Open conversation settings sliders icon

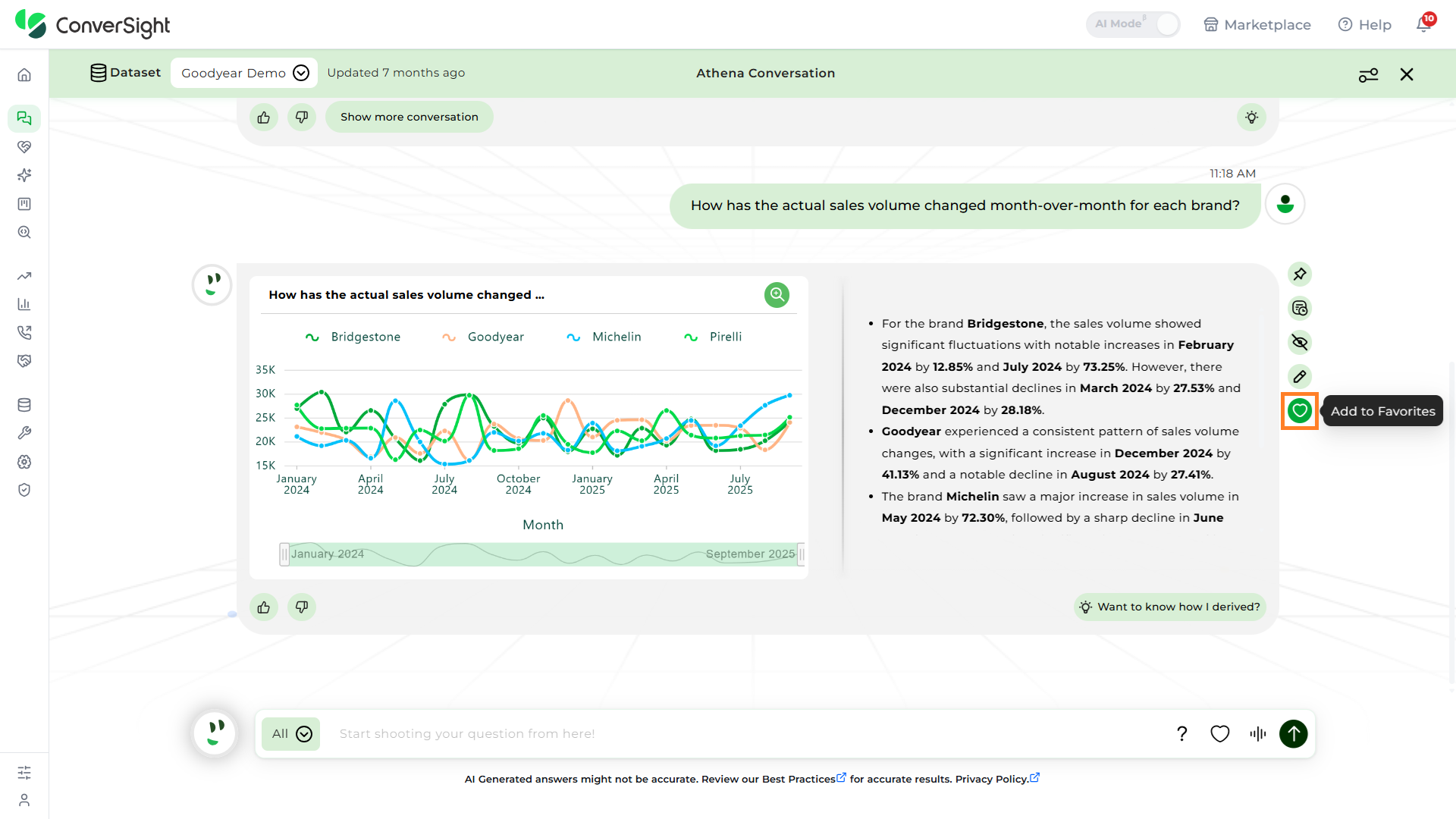pyautogui.click(x=1369, y=74)
